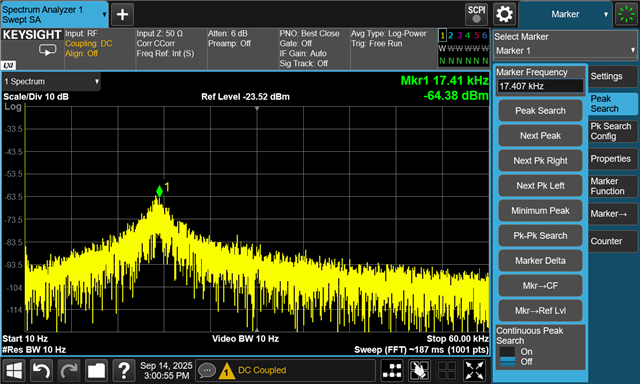Select trace 3 indicator
The height and width of the screenshot is (384, 640).
459,36
